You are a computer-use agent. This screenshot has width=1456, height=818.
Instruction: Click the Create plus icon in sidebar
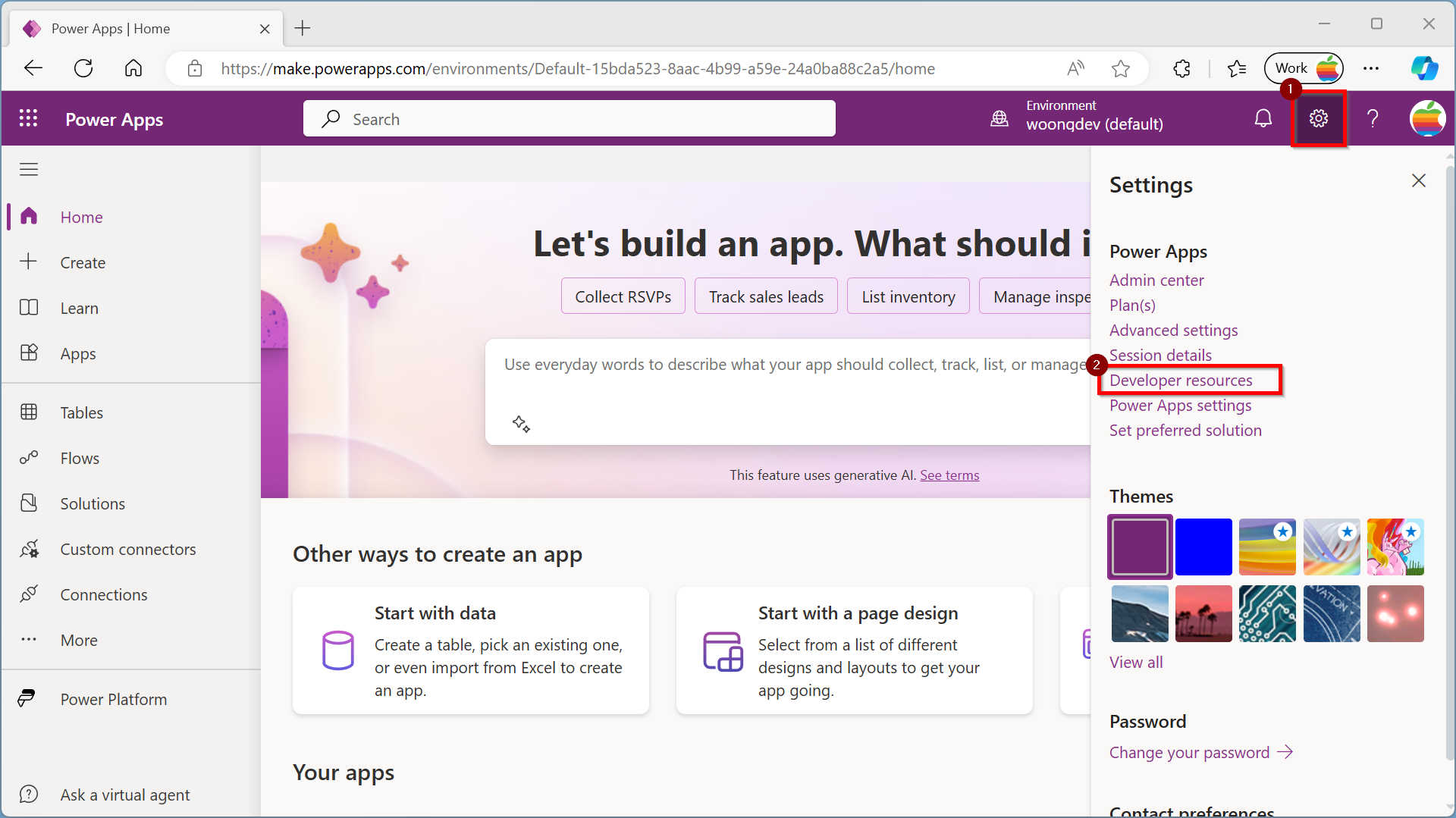(x=29, y=262)
